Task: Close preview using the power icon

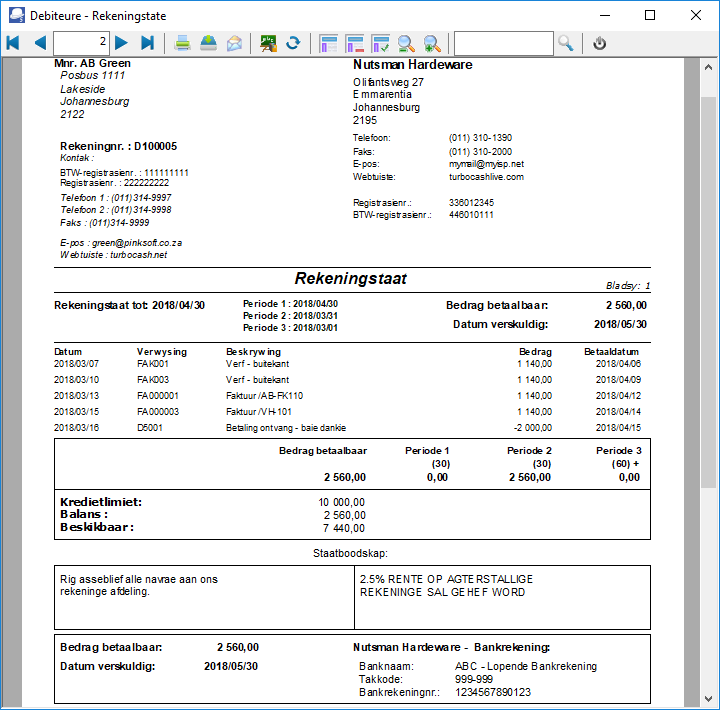Action: tap(599, 43)
